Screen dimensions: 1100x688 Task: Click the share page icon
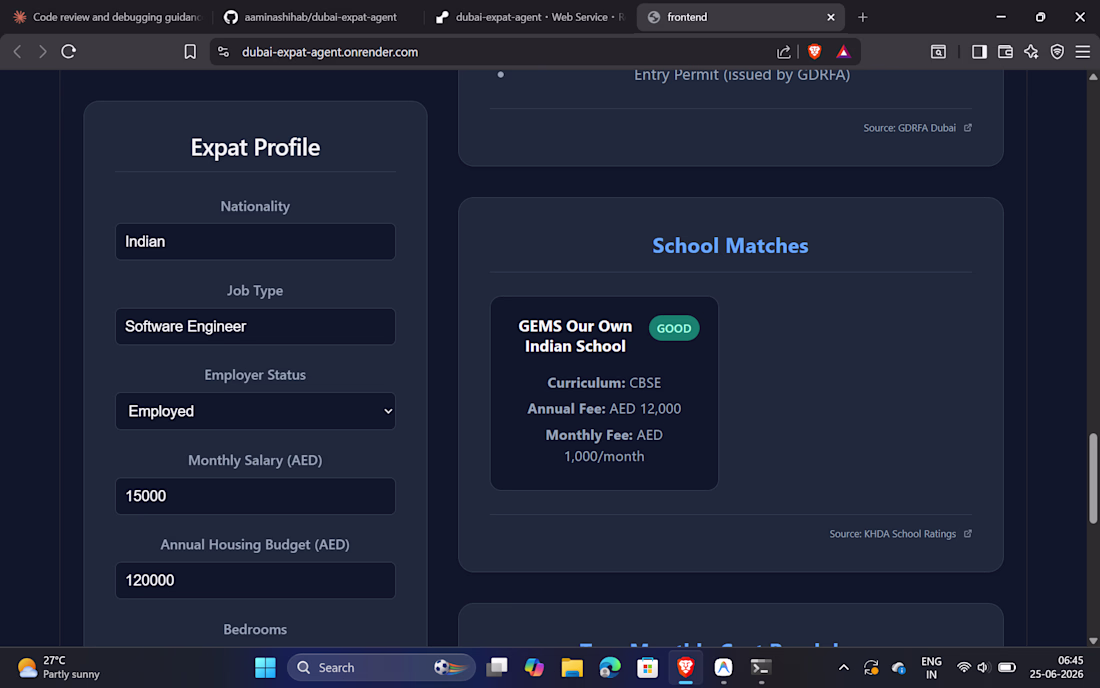784,52
